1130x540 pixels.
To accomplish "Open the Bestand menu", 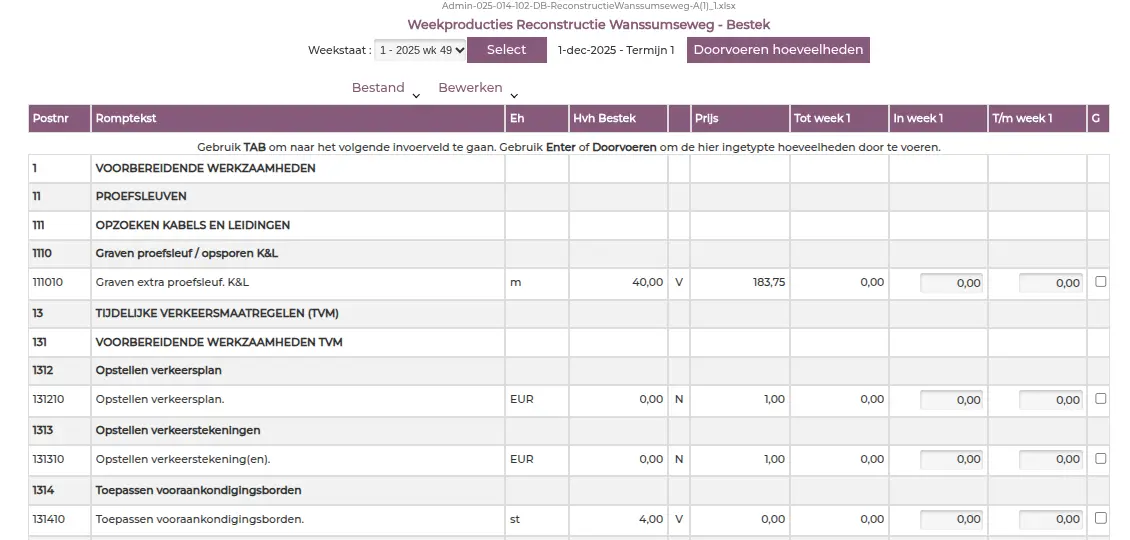I will tap(378, 87).
